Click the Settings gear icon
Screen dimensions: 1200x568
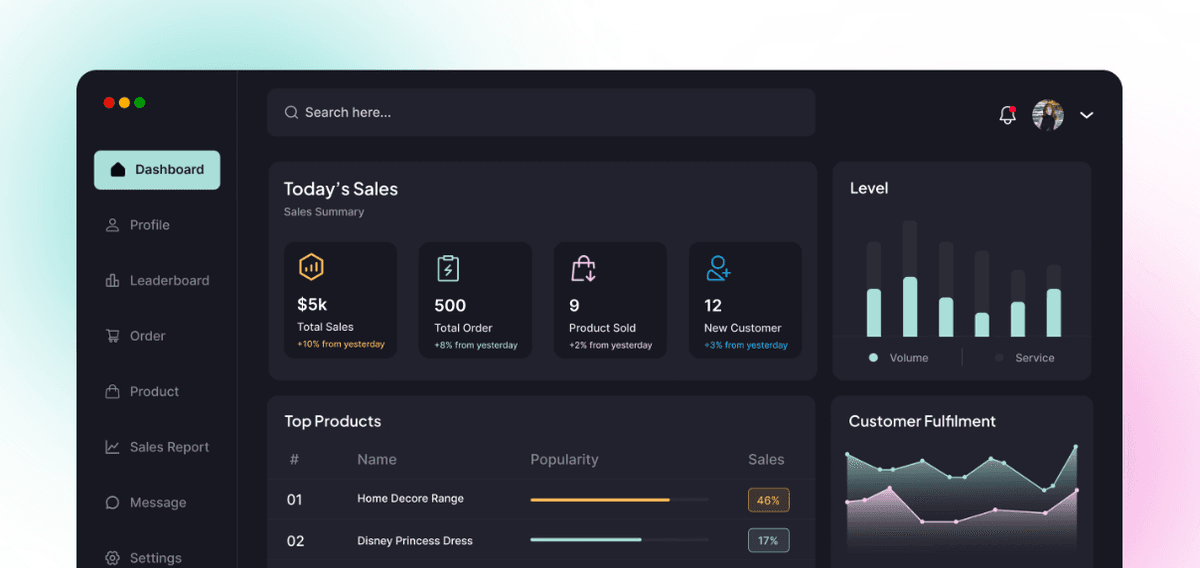pyautogui.click(x=113, y=558)
